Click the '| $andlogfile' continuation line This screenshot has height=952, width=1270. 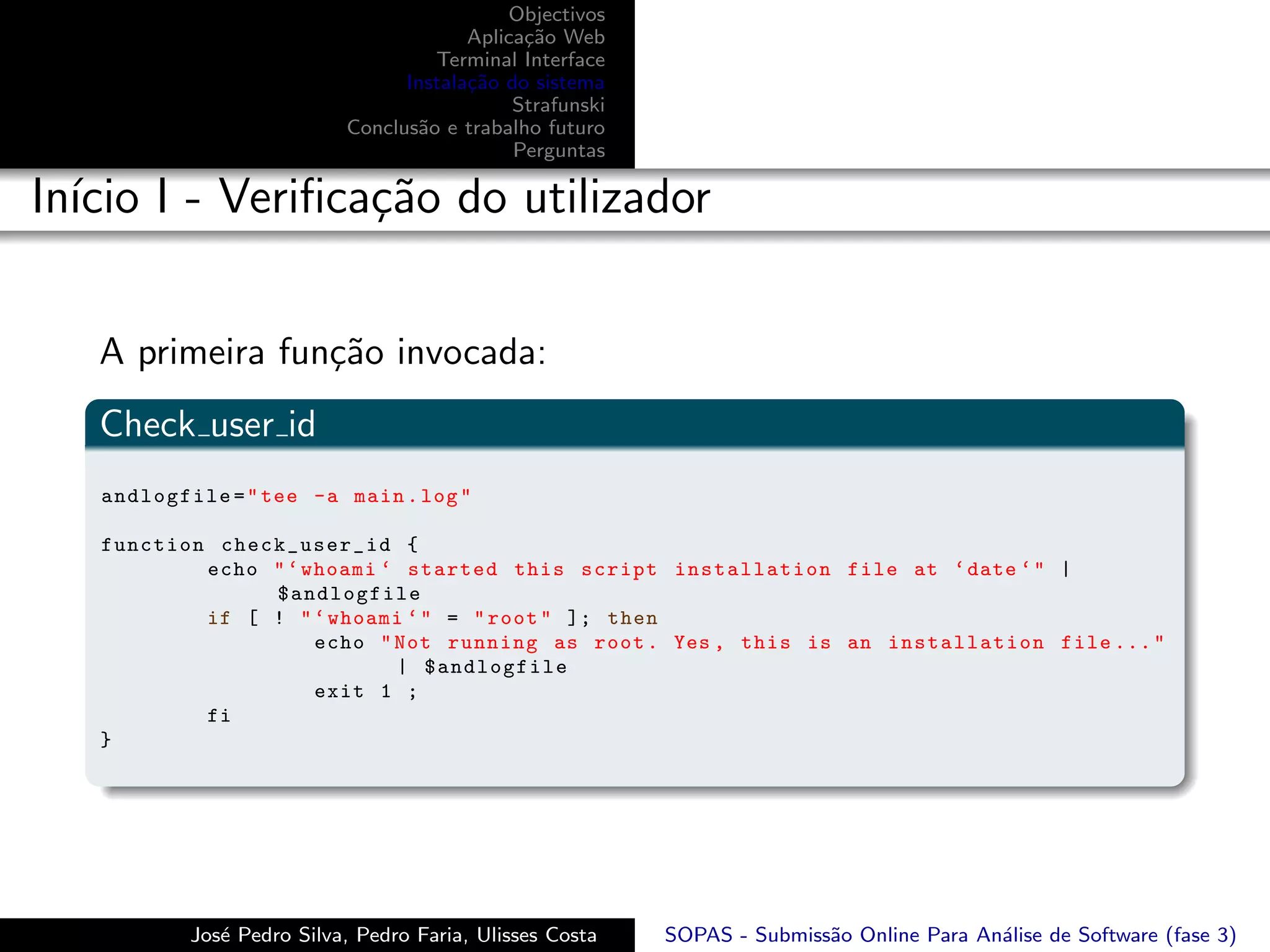tap(482, 667)
